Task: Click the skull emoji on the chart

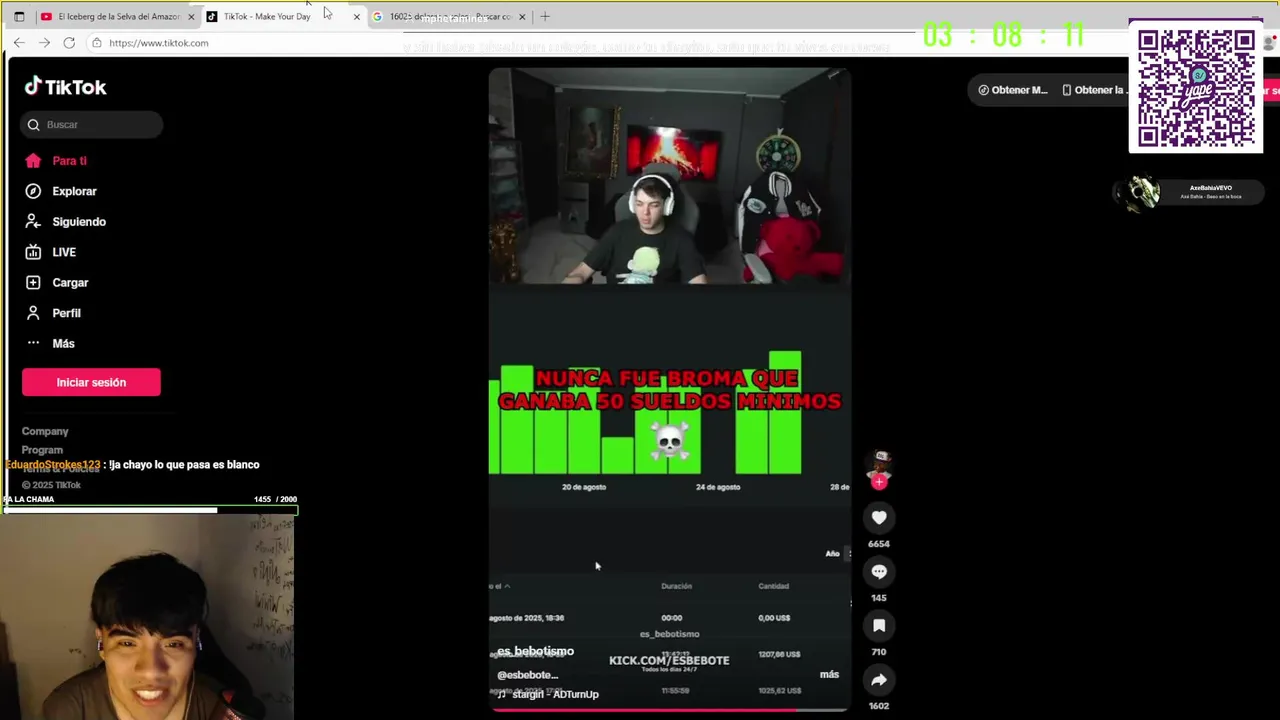Action: pyautogui.click(x=669, y=439)
